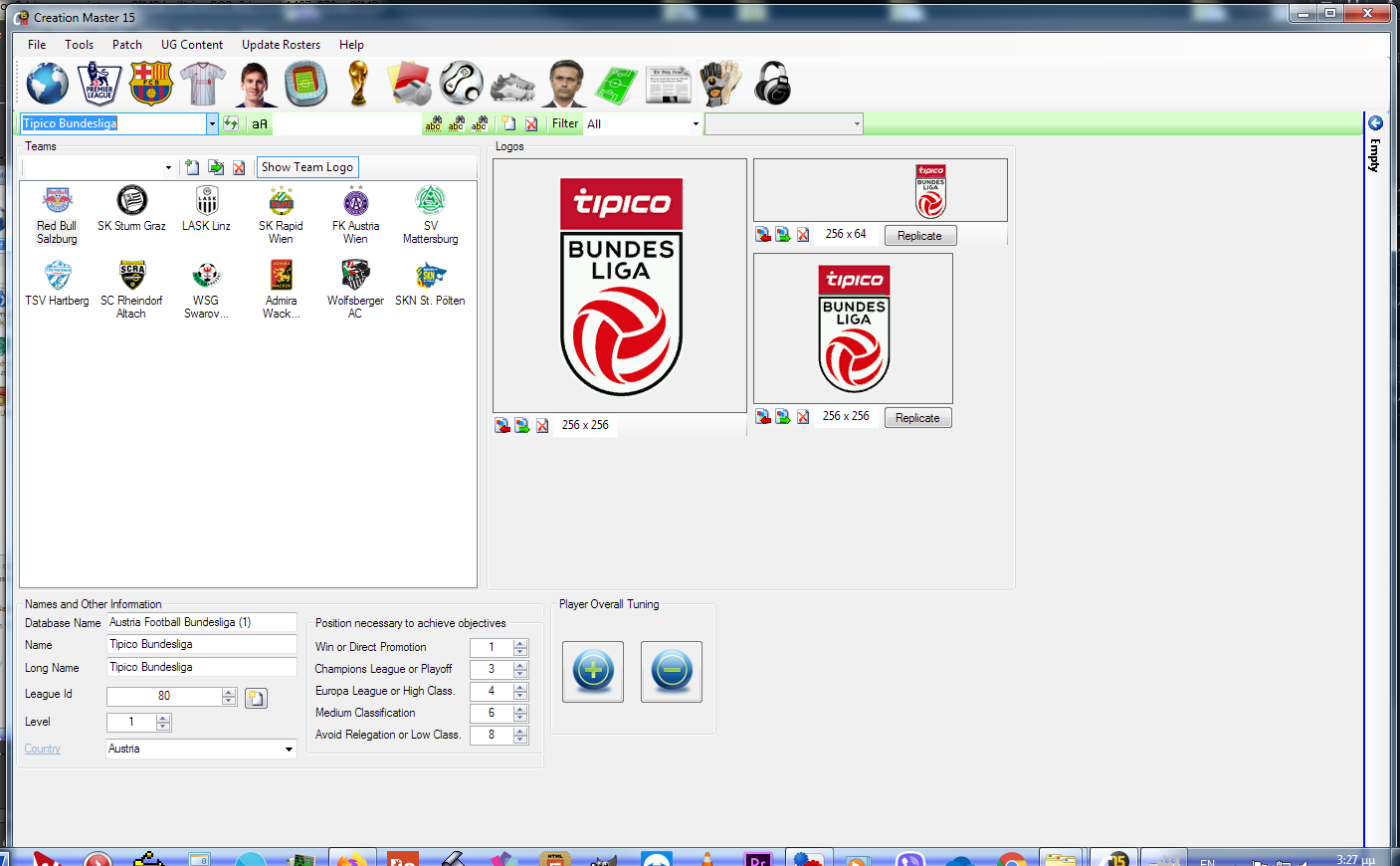Image resolution: width=1400 pixels, height=866 pixels.
Task: Click the minus Player Overall Tuning button
Action: coord(672,671)
